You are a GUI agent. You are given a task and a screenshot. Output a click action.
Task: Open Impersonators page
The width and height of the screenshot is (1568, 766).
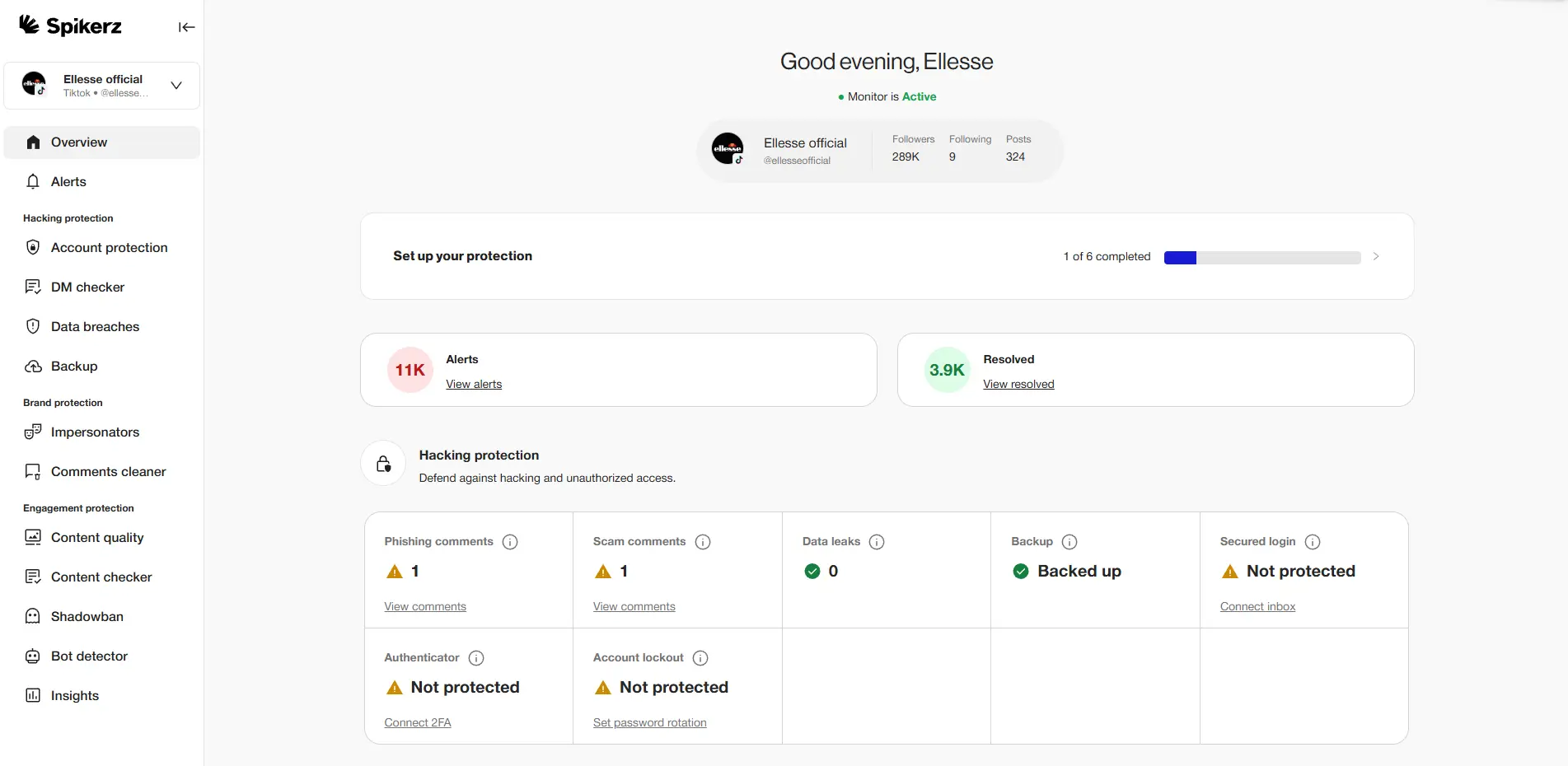(102, 432)
